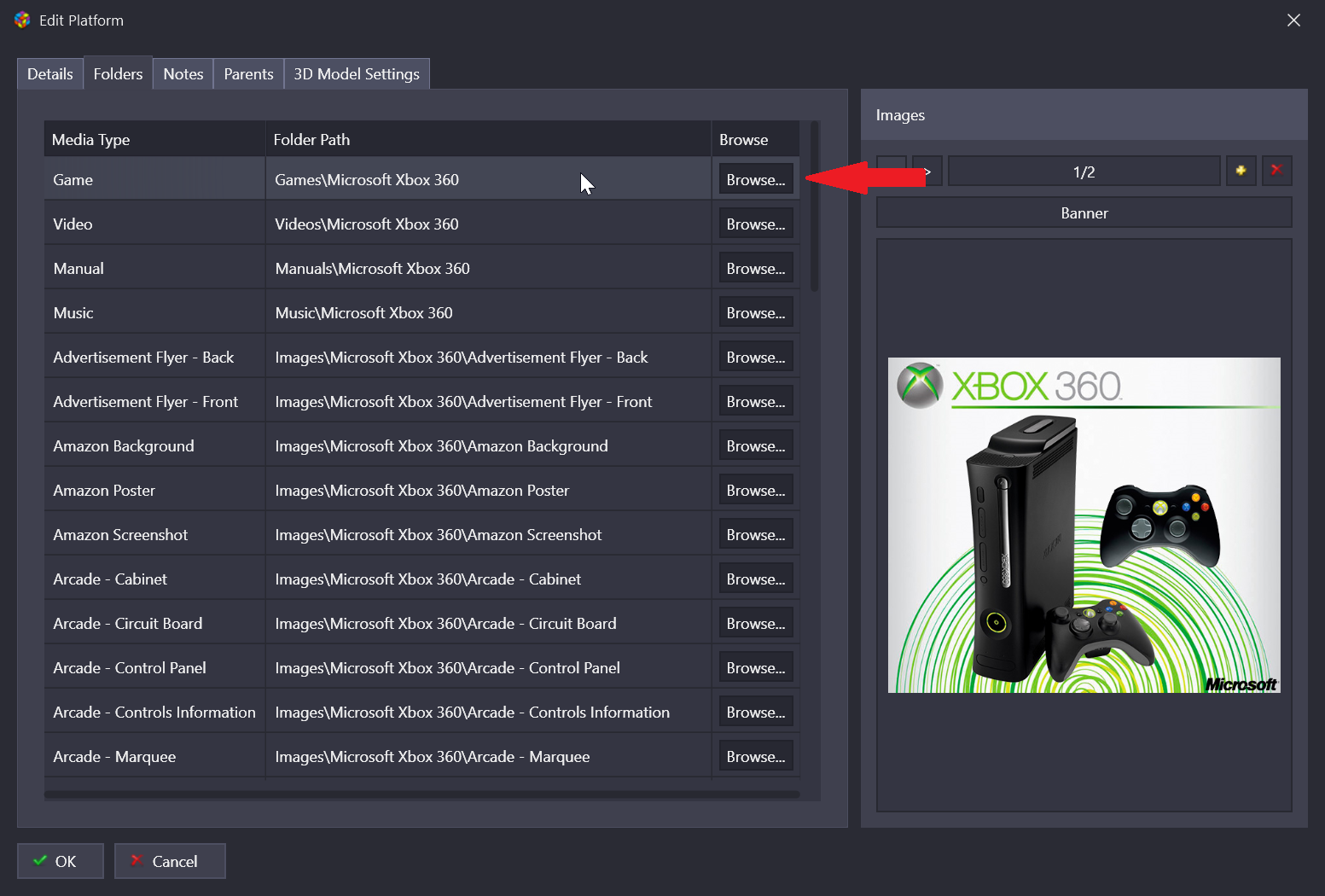
Task: Browse for the Arcade - Controls Information folder
Action: coord(756,712)
